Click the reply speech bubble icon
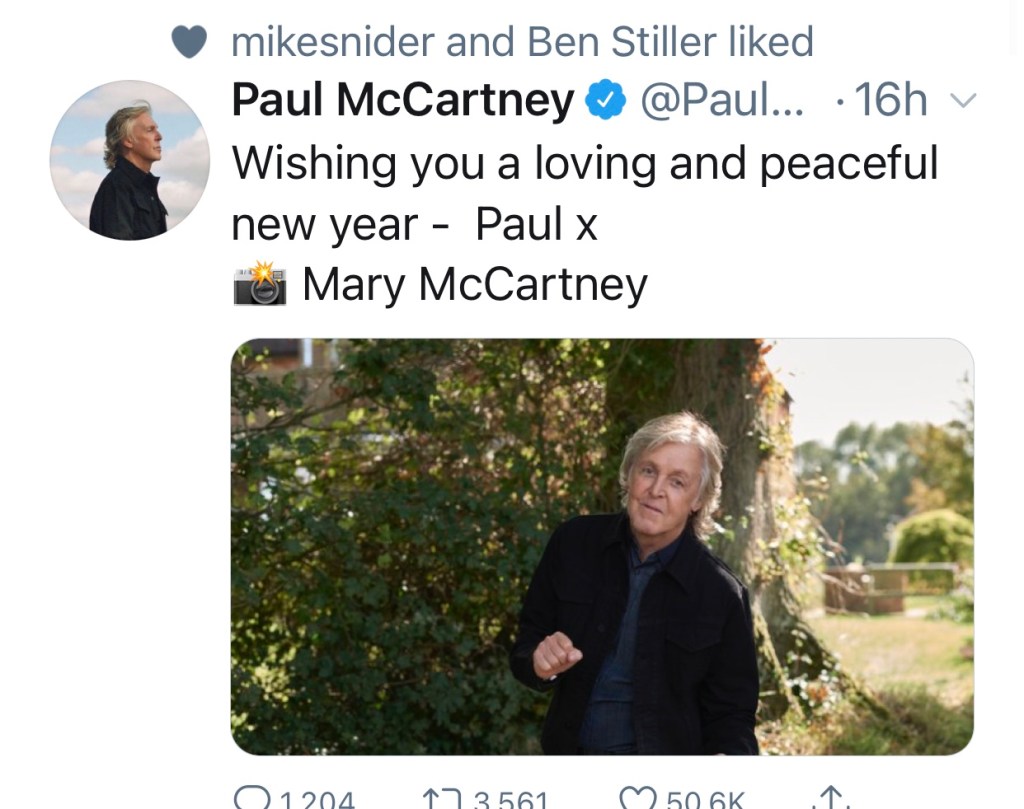Screen dimensions: 1024x809 (x=248, y=799)
